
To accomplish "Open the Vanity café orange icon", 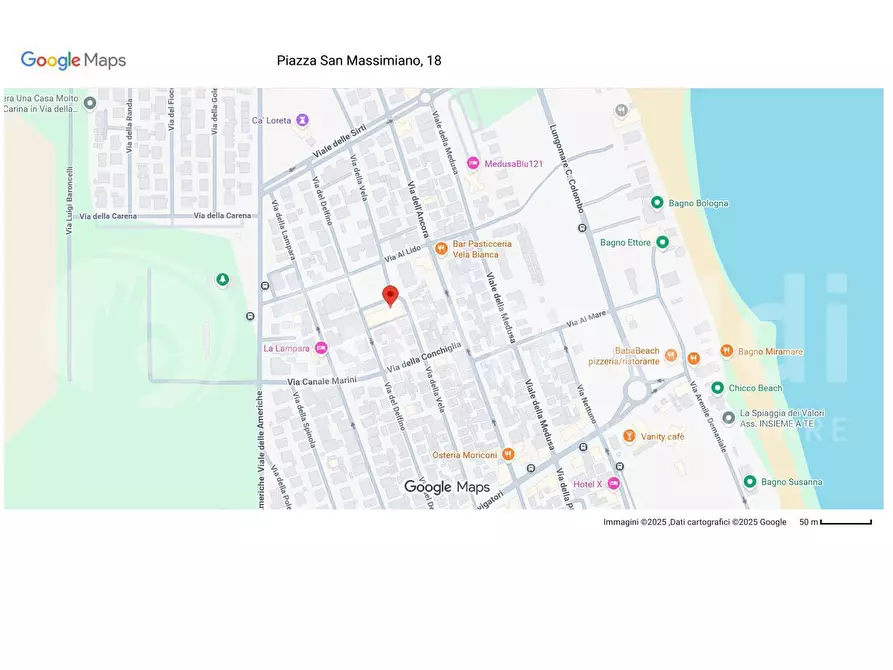I will (629, 436).
